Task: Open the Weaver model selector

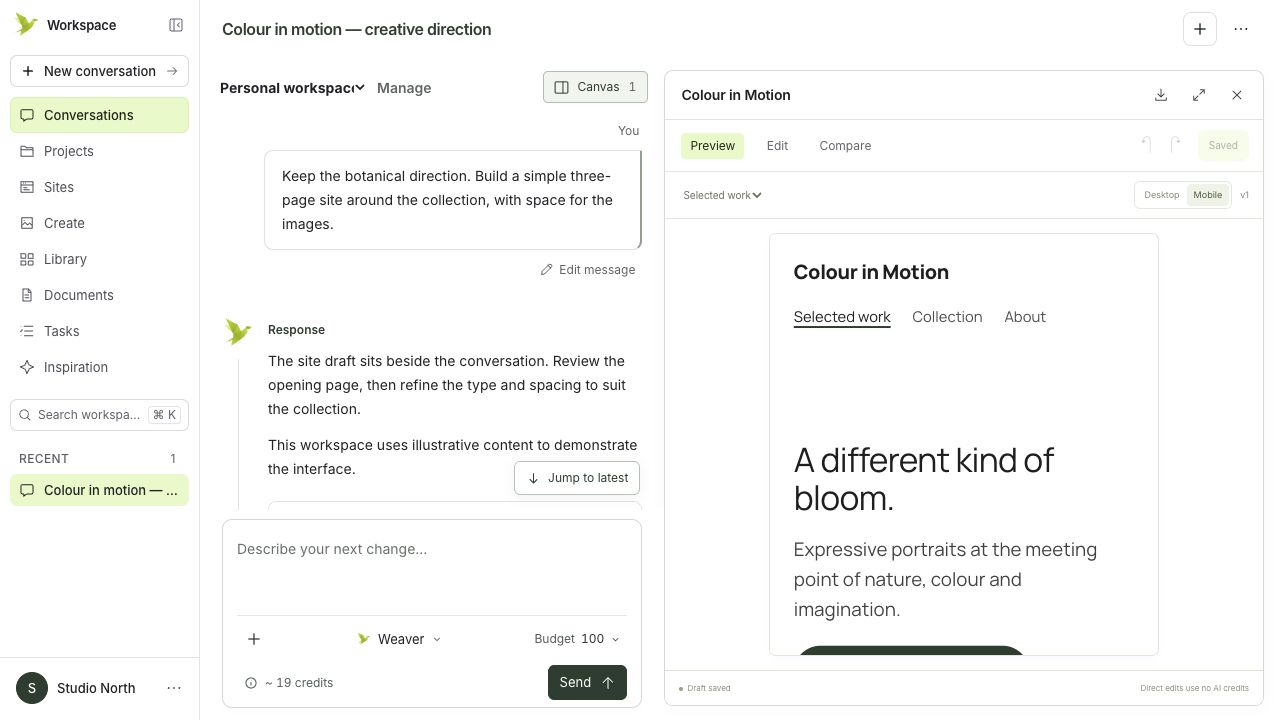Action: click(x=400, y=639)
